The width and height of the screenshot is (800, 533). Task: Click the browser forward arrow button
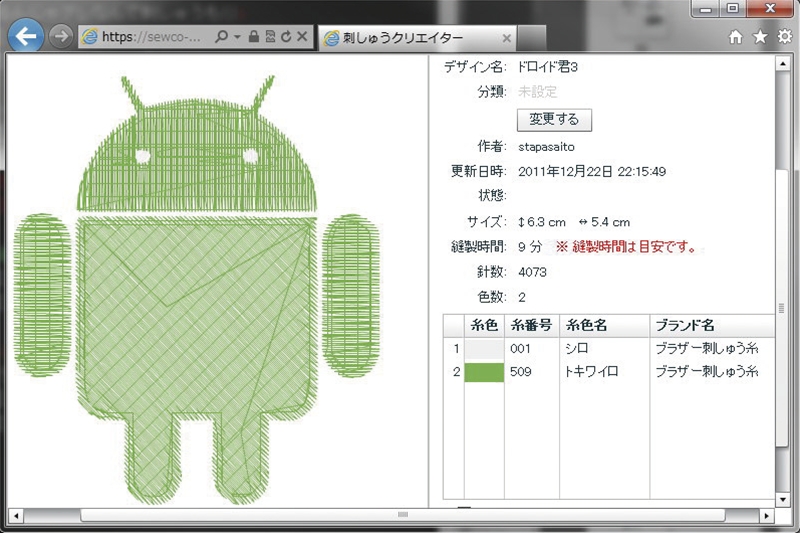point(61,37)
